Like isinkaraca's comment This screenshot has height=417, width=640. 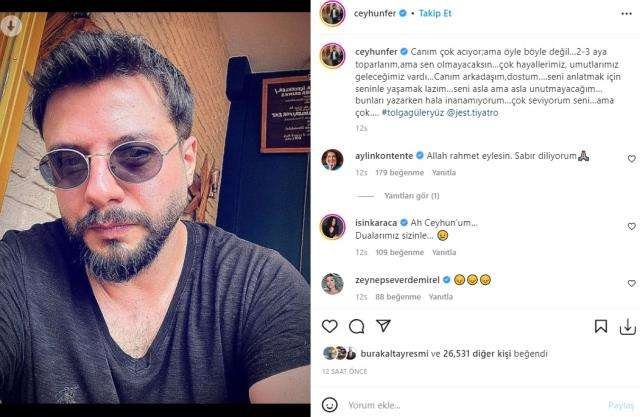pyautogui.click(x=631, y=226)
